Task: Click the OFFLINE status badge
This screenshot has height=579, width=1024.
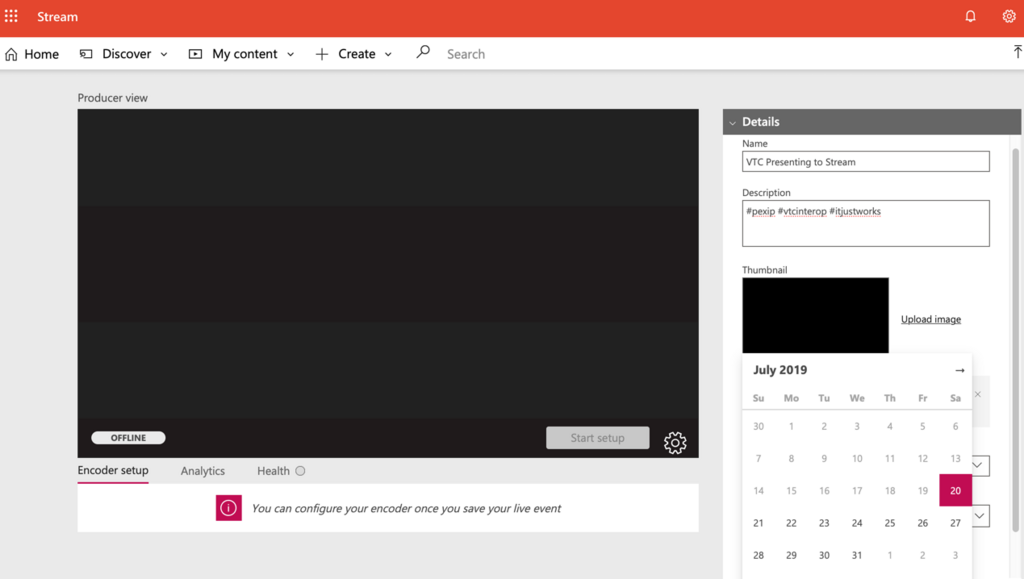Action: point(128,437)
